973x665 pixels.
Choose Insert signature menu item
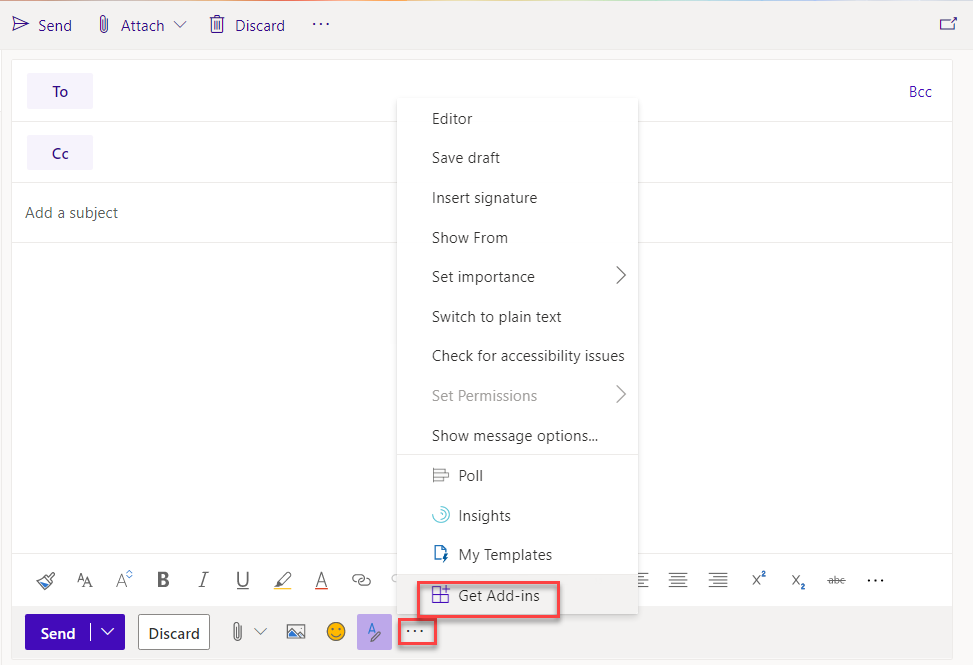pyautogui.click(x=484, y=198)
